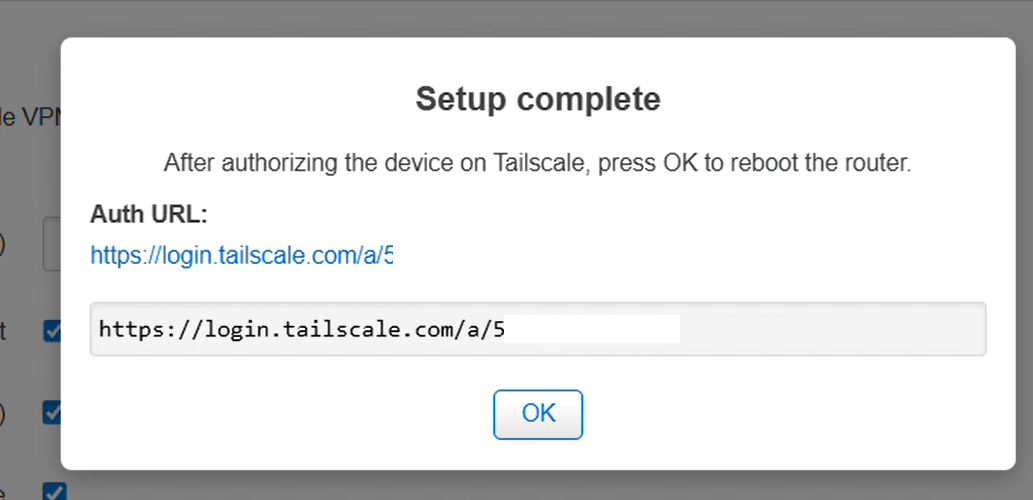
Task: Click the 'Setup complete' dialog heading
Action: (x=538, y=99)
